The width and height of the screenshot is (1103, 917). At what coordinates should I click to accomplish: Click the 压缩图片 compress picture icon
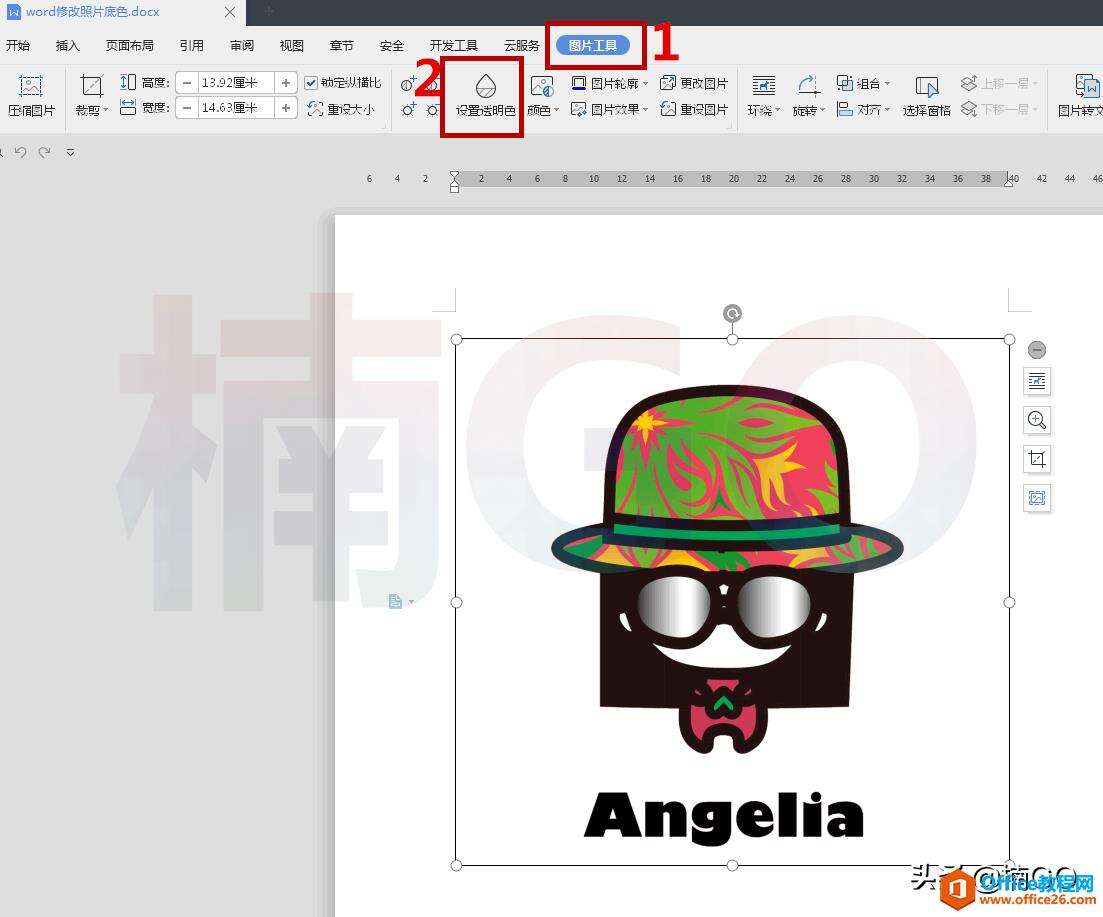point(31,95)
